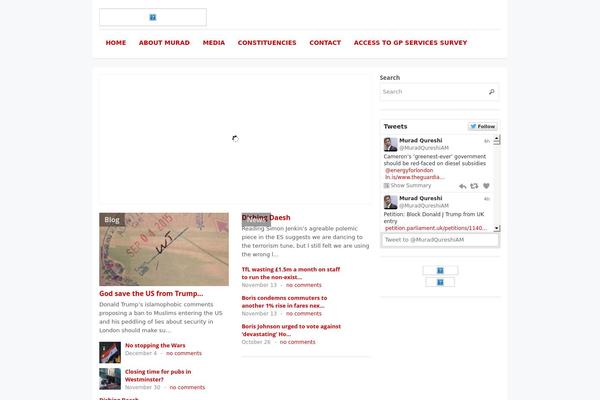Click tweets widget scrollbar up arrow
The height and width of the screenshot is (400, 600).
(497, 139)
